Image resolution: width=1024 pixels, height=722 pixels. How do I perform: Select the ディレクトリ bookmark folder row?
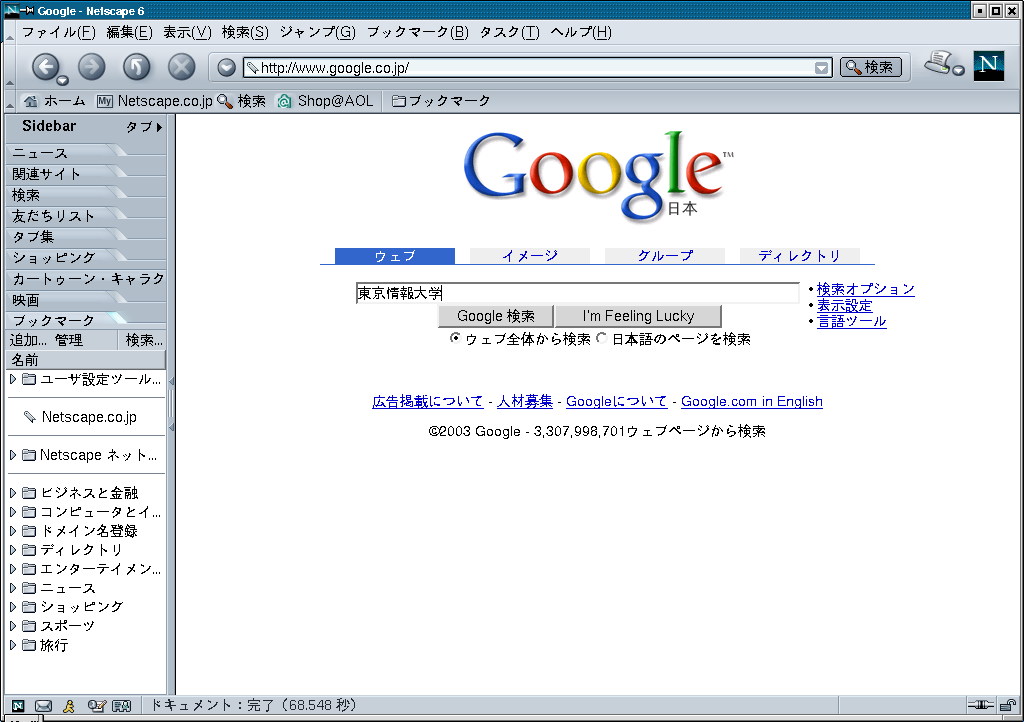(86, 550)
